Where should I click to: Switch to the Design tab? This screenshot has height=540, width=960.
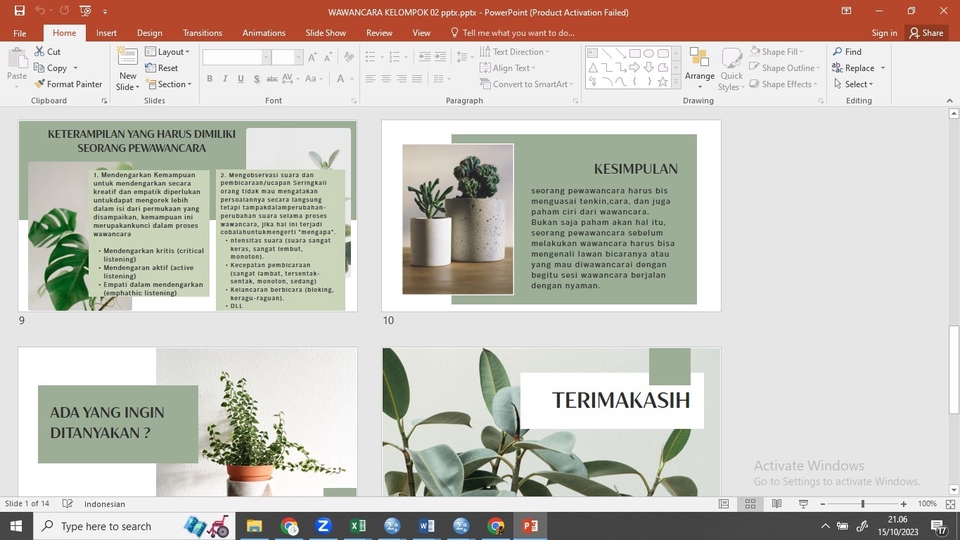click(x=149, y=33)
